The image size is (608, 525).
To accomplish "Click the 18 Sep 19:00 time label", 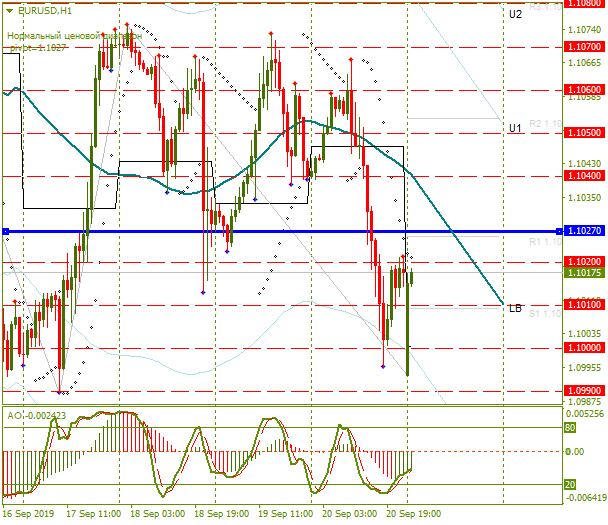I will (x=221, y=514).
